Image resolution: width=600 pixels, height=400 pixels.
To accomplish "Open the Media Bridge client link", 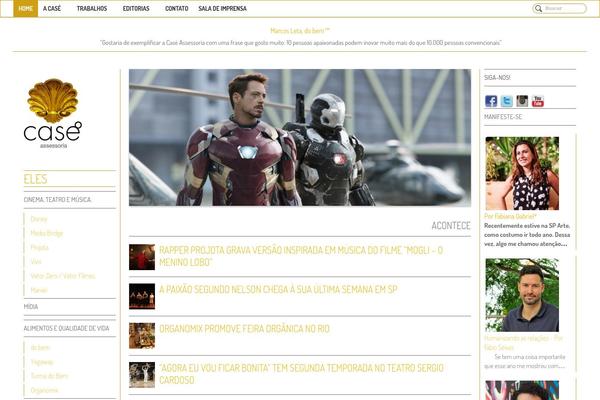I will pos(47,233).
